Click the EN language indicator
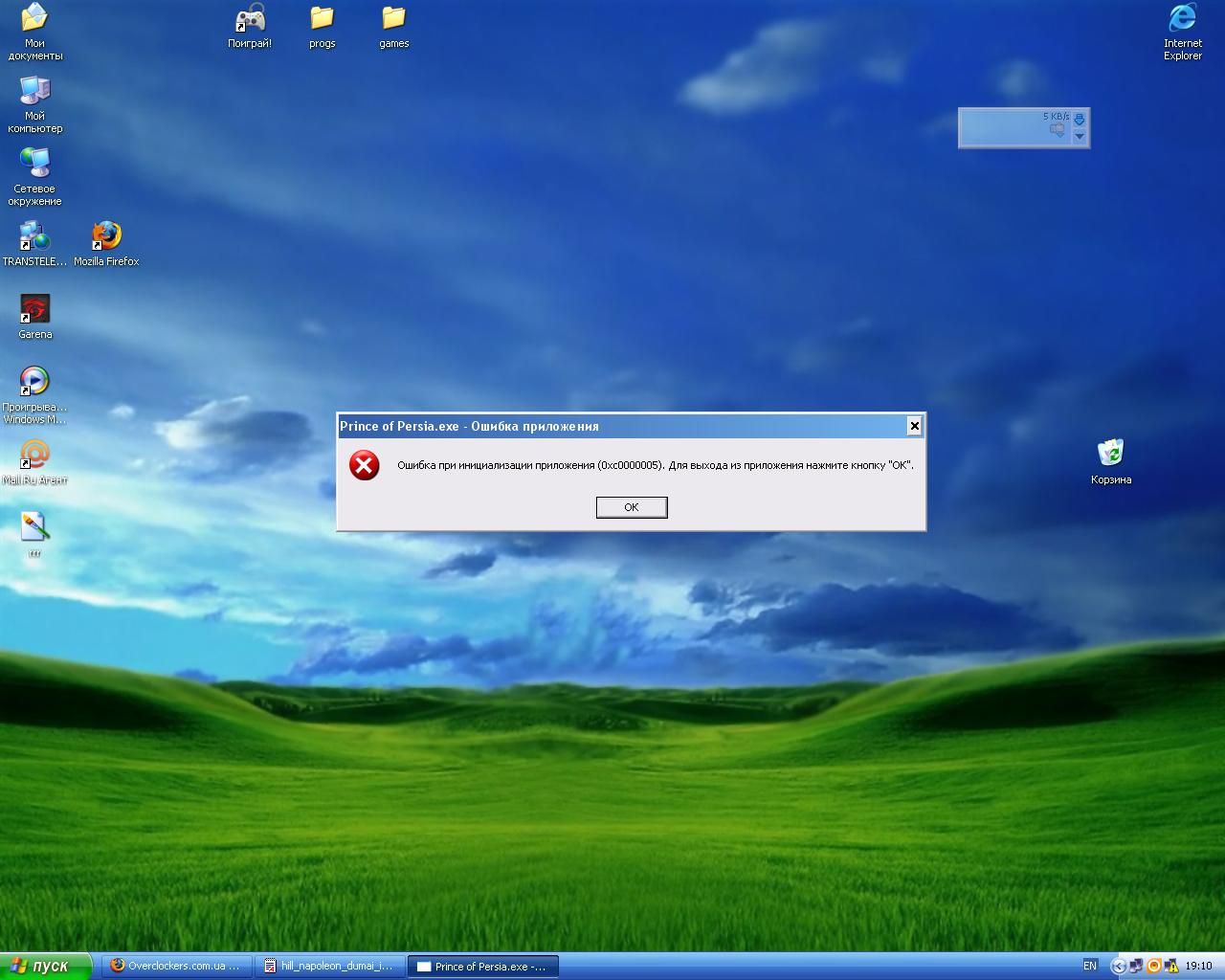Image resolution: width=1225 pixels, height=980 pixels. [1090, 966]
